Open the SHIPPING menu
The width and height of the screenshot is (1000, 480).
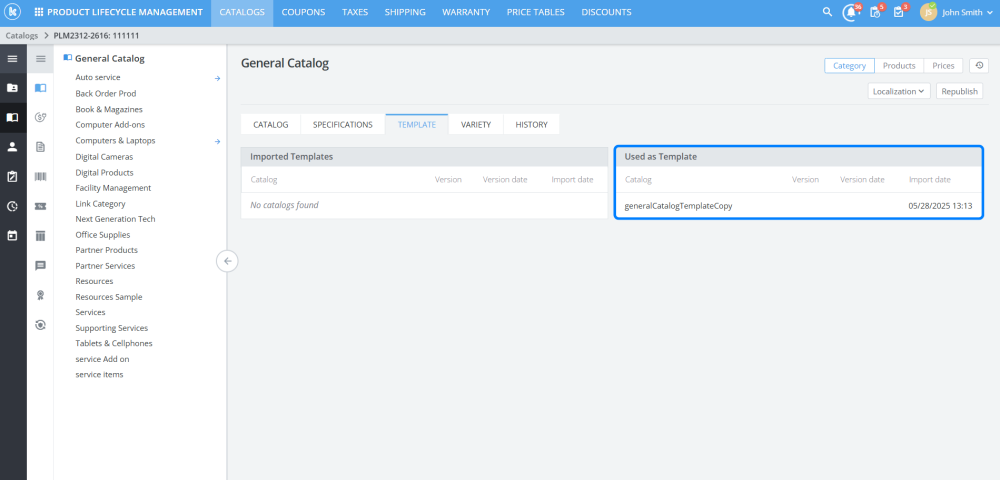[x=405, y=12]
